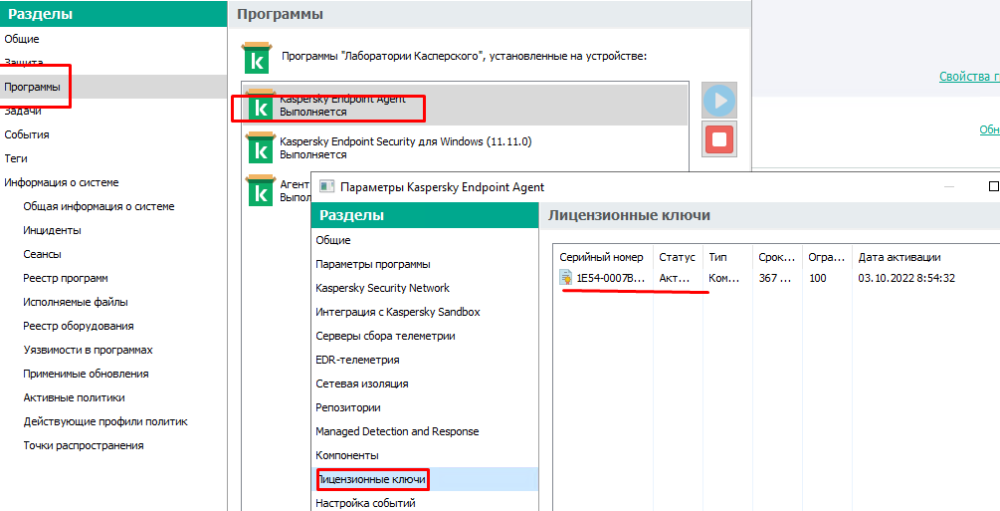Open Точки распространения subsection
The image size is (1000, 511).
84,445
